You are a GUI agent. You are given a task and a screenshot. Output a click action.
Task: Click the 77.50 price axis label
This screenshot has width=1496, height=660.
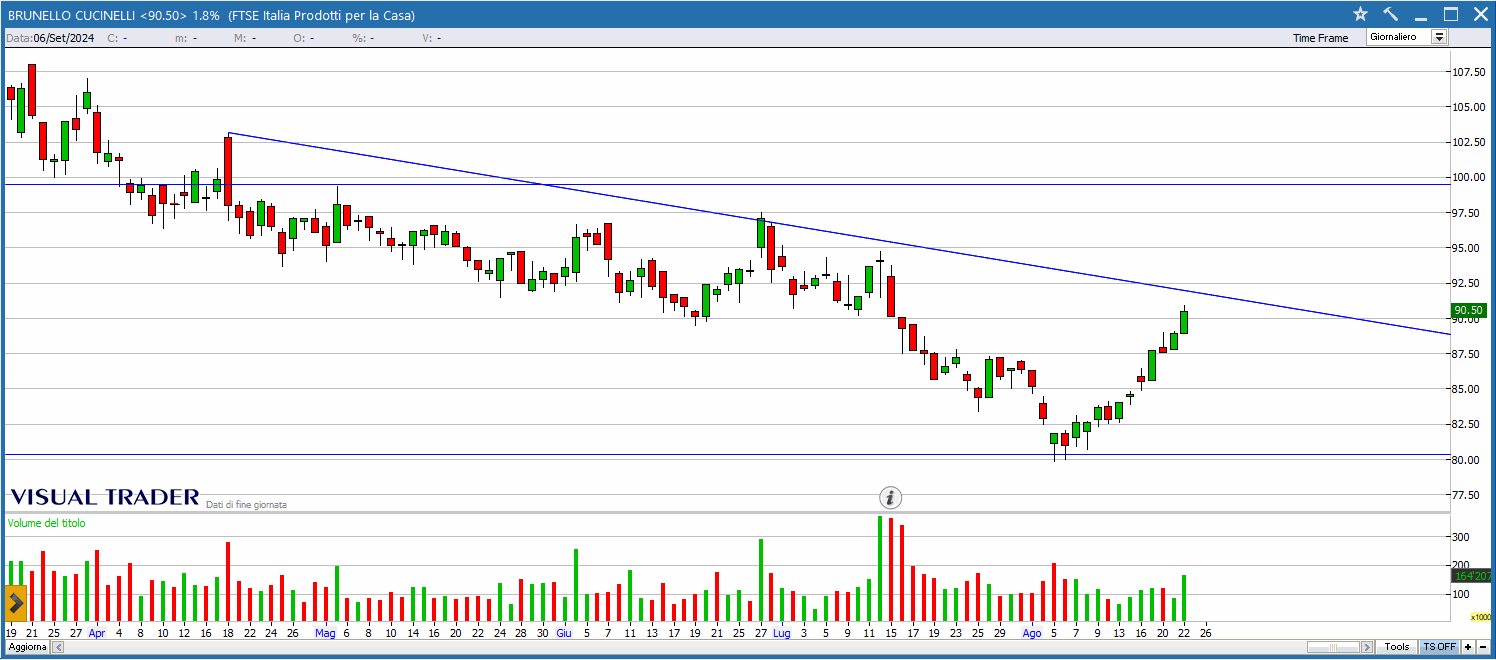coord(1468,495)
